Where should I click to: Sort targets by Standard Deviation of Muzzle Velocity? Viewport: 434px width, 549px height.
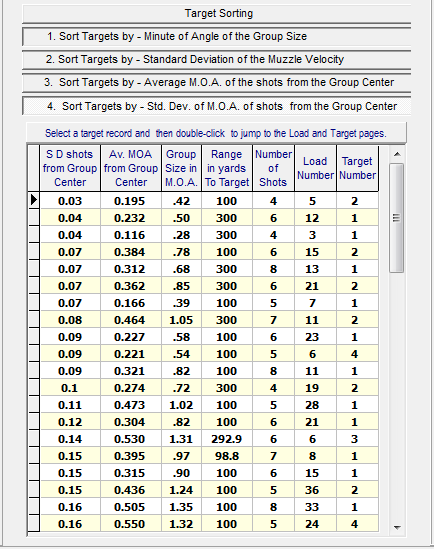[x=216, y=60]
